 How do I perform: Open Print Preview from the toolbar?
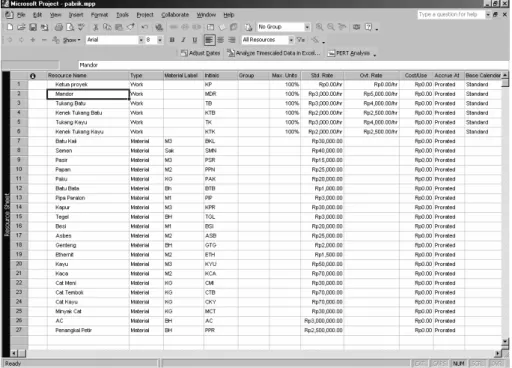[70, 27]
